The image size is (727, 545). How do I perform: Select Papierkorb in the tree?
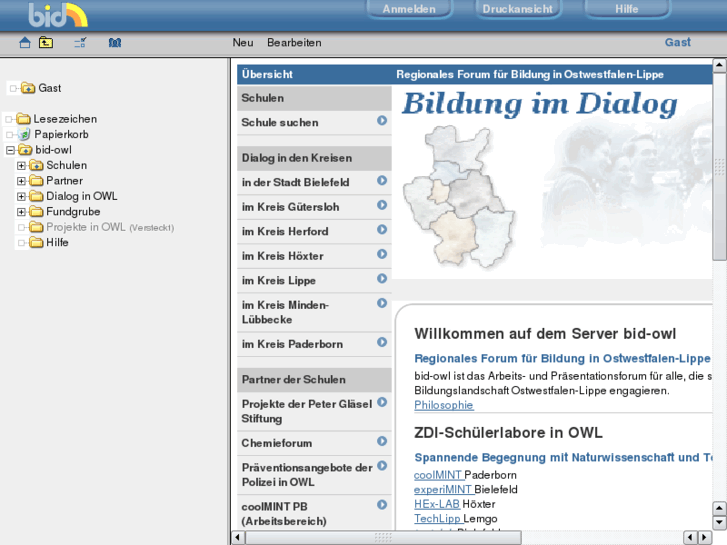coord(61,135)
